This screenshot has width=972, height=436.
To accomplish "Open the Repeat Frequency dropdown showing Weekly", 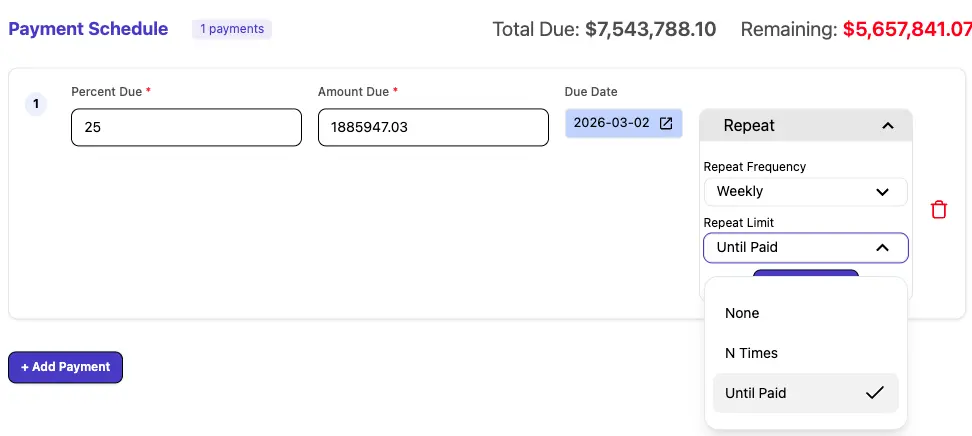I will [x=805, y=191].
